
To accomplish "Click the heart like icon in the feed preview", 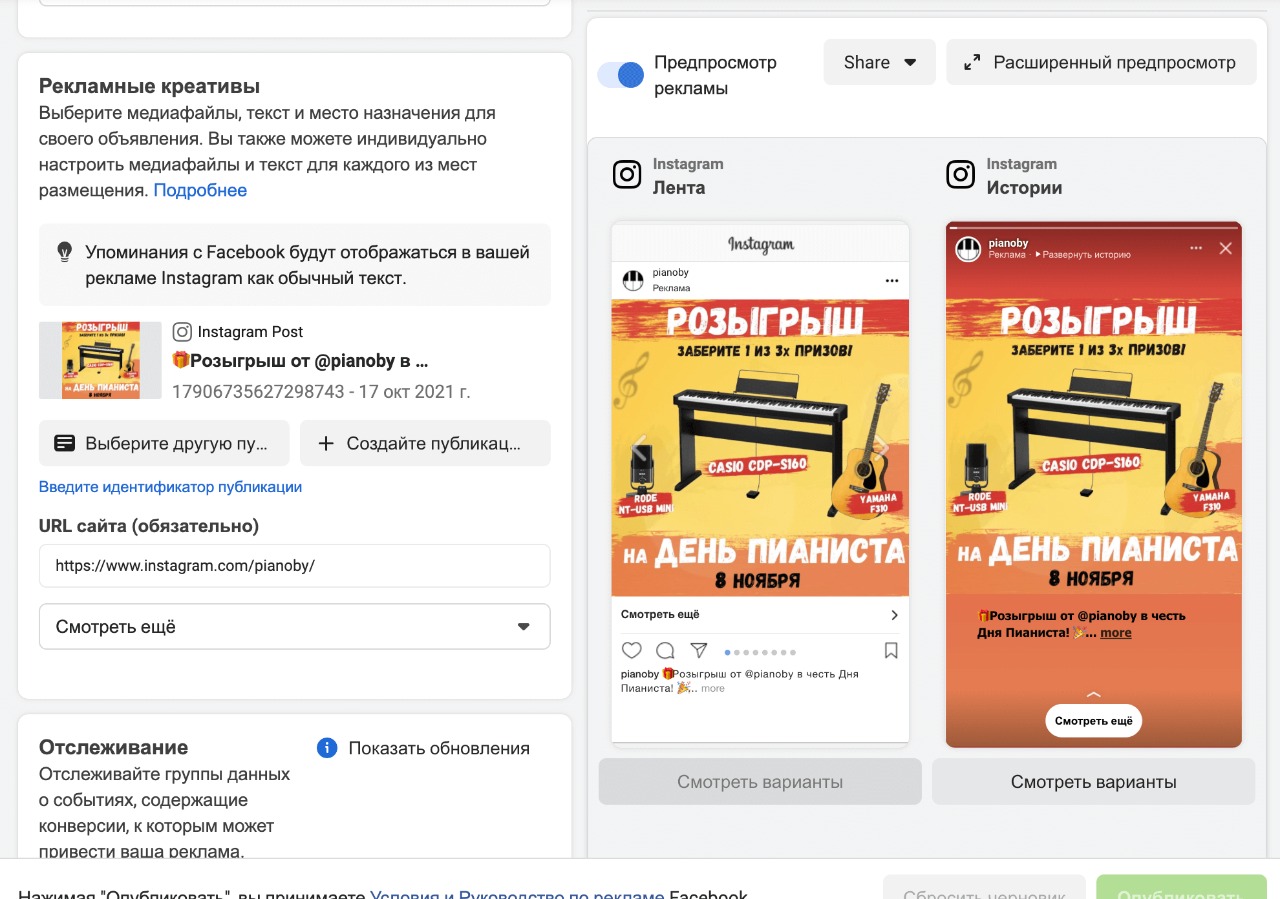I will tap(631, 650).
